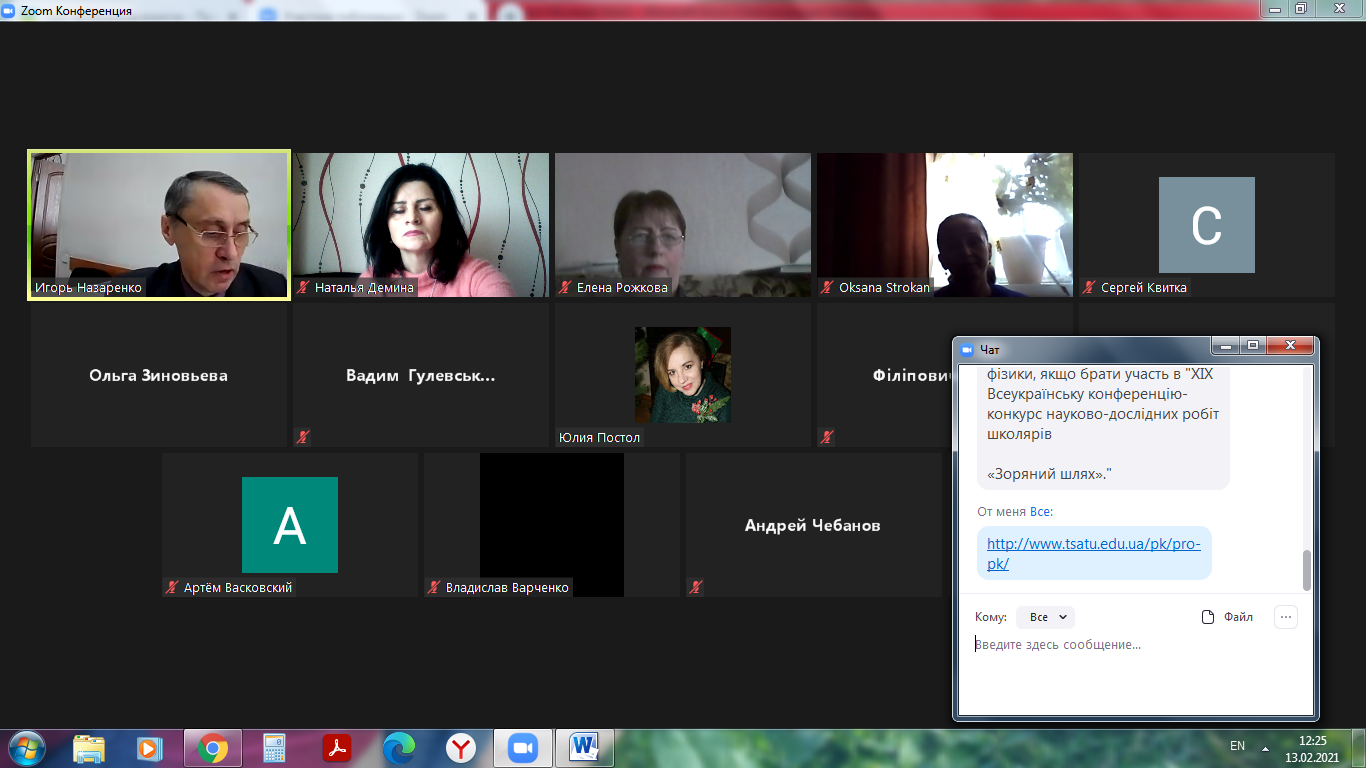
Task: Click the Zoom icon in the conference title bar
Action: (10, 10)
